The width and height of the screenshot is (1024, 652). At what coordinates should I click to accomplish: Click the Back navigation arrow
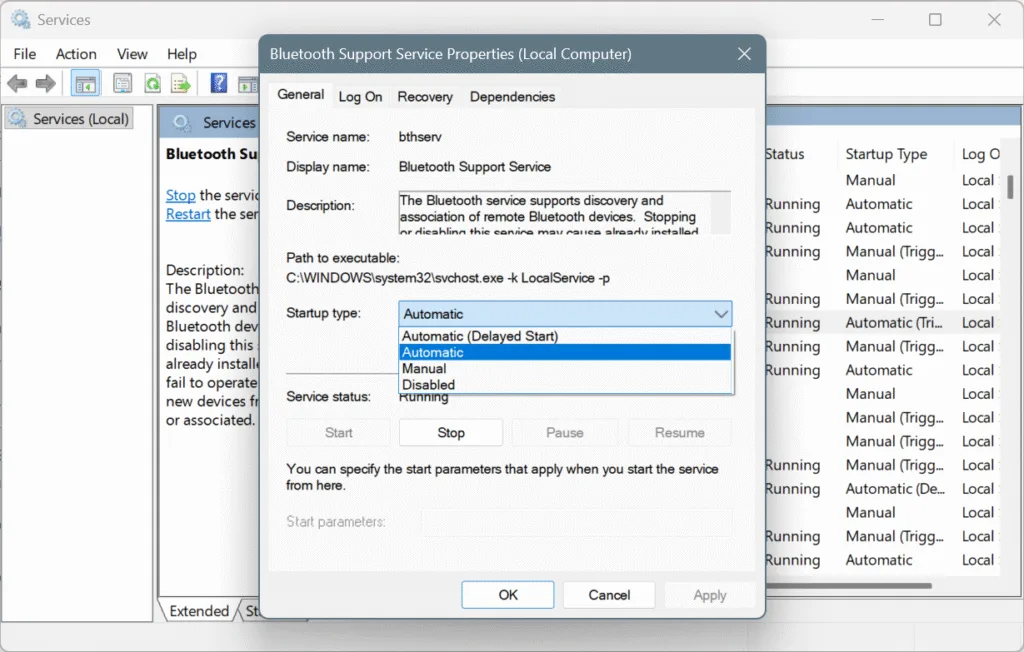(x=16, y=84)
